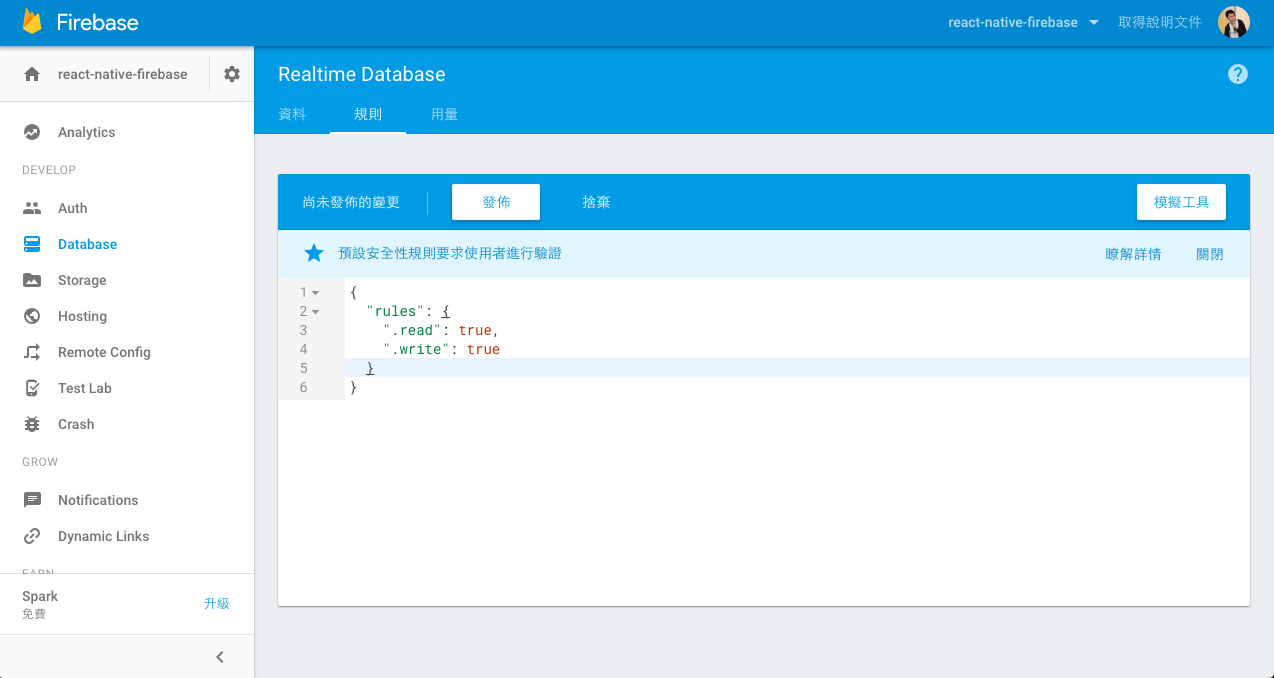
Task: Fold code at line 1 arrow
Action: pos(316,293)
